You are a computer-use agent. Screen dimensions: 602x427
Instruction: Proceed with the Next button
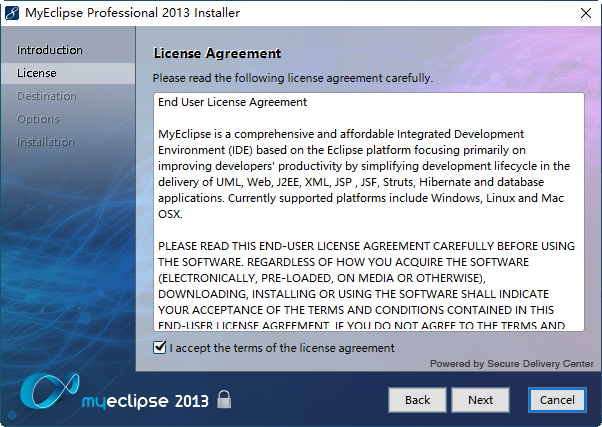pyautogui.click(x=480, y=400)
